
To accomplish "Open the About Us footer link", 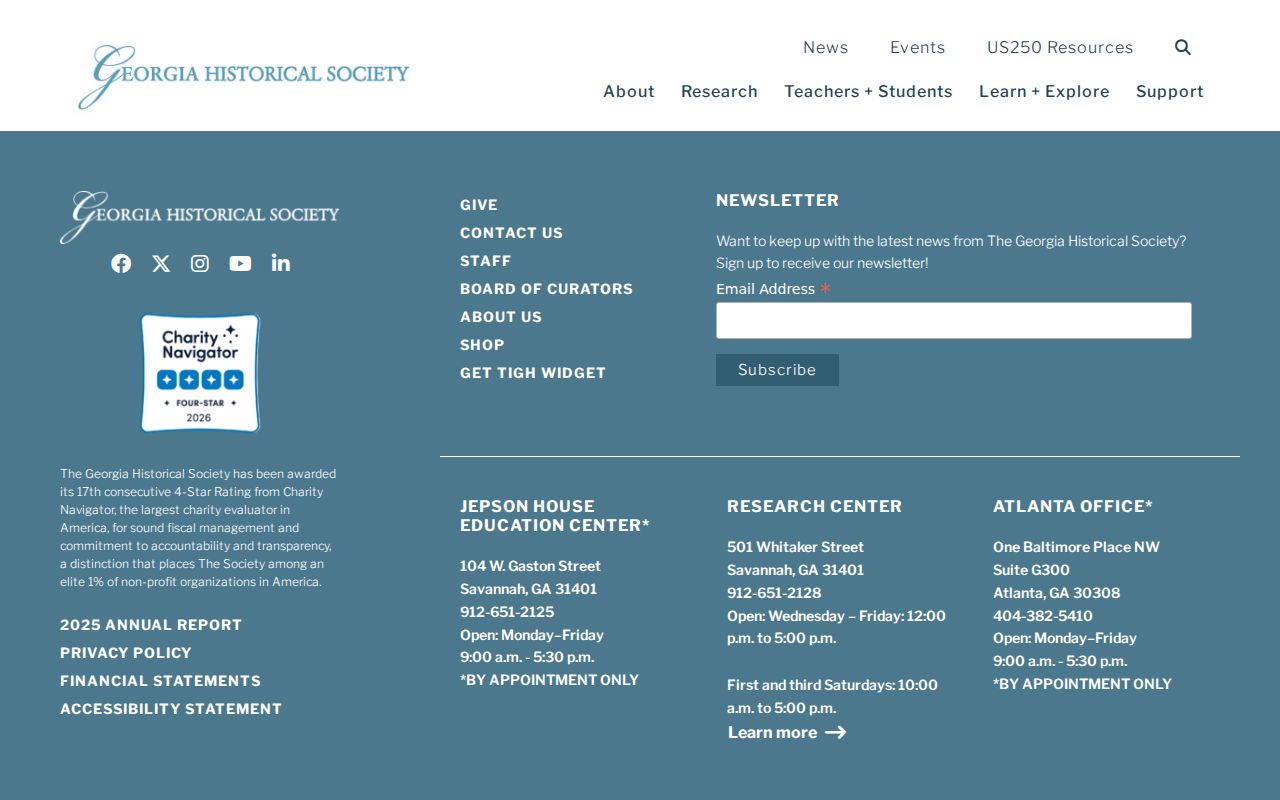I will click(501, 317).
